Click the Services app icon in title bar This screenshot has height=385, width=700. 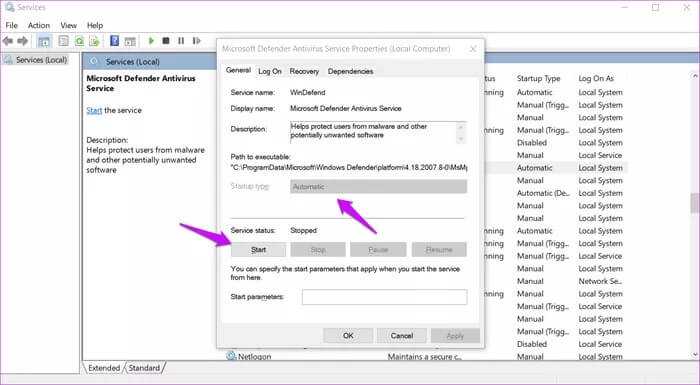click(x=9, y=7)
